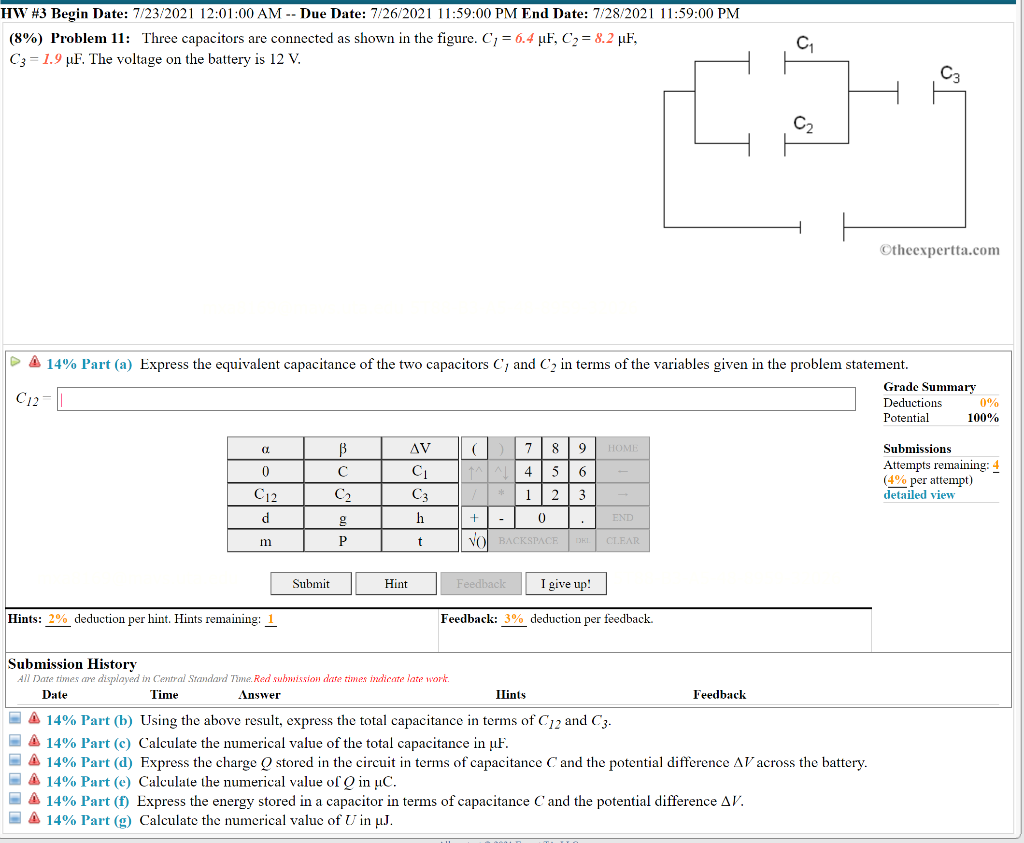The width and height of the screenshot is (1024, 843).
Task: Insert variable m from keypad
Action: click(x=265, y=541)
